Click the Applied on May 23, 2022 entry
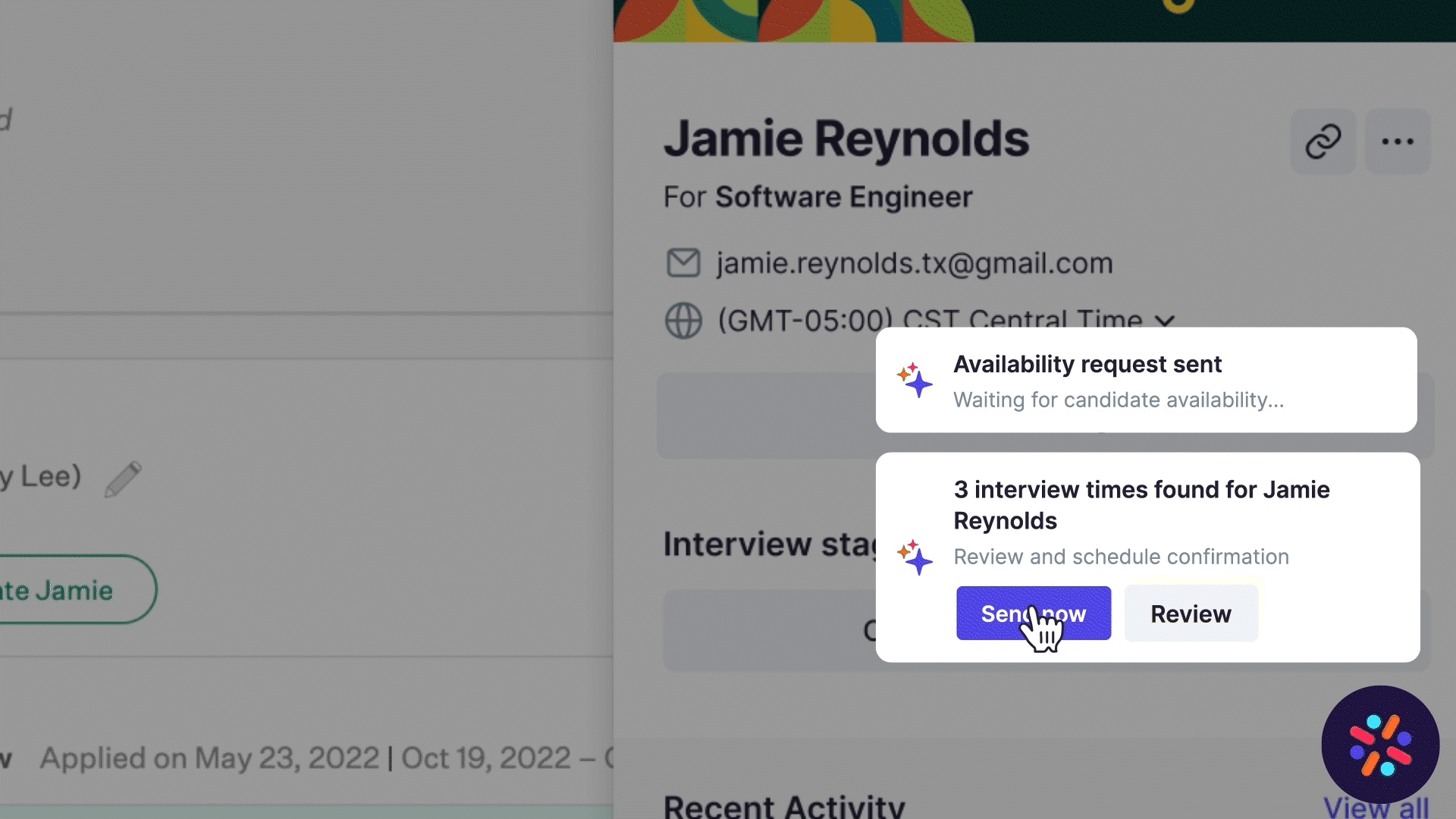Viewport: 1456px width, 819px height. click(x=209, y=758)
